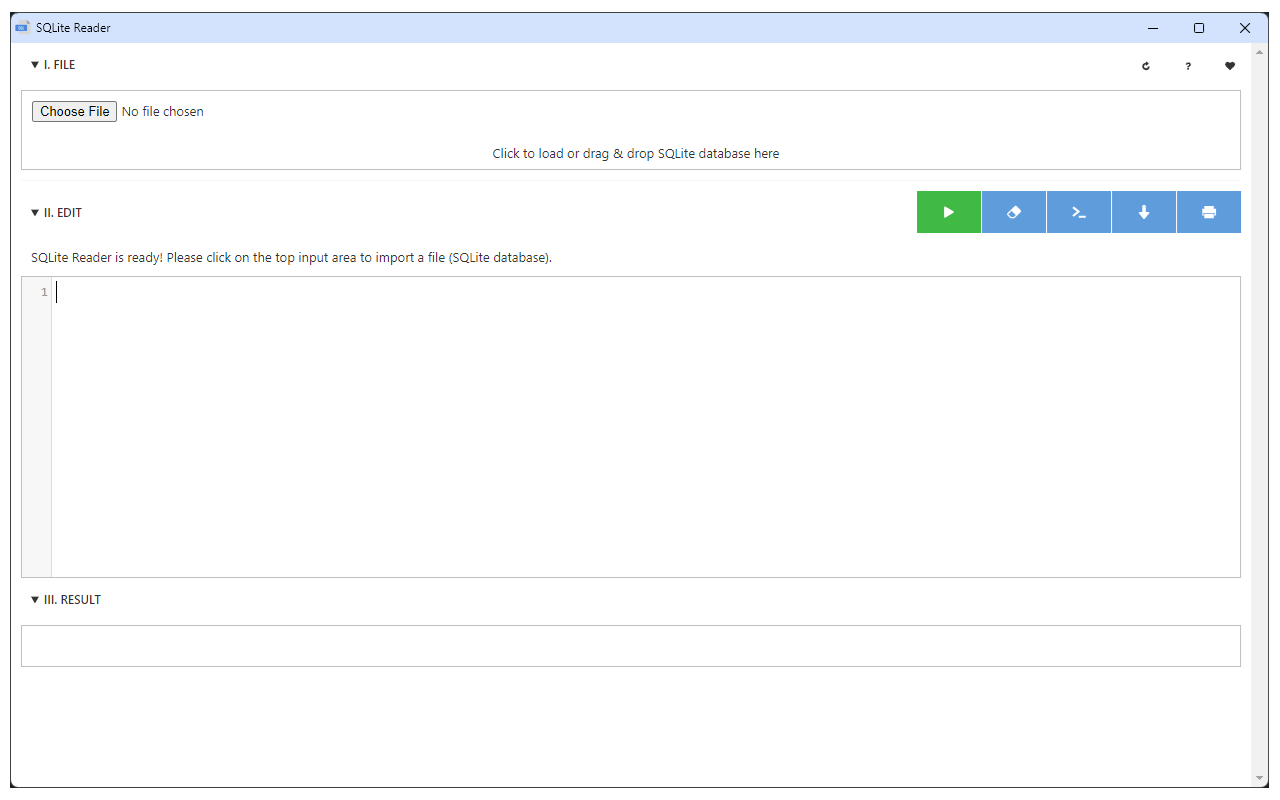Click the heart icon to support the app
Screen dimensions: 1280x800
[x=1230, y=66]
